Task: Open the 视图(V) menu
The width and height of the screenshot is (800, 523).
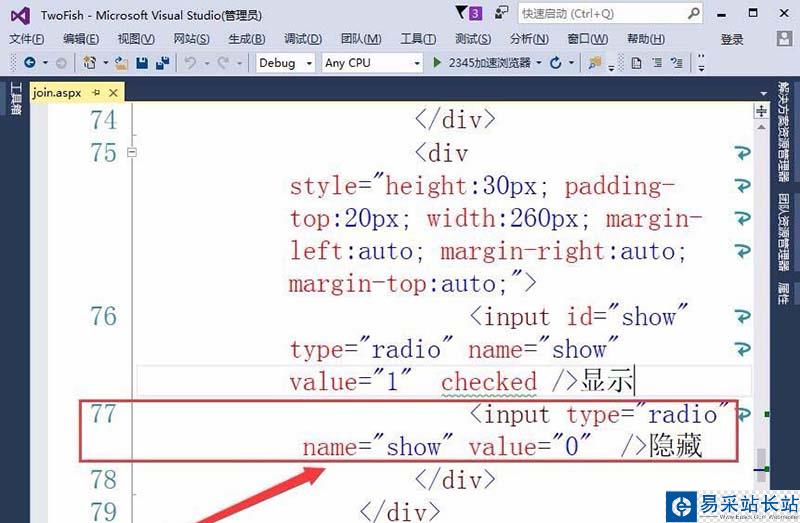Action: 136,39
